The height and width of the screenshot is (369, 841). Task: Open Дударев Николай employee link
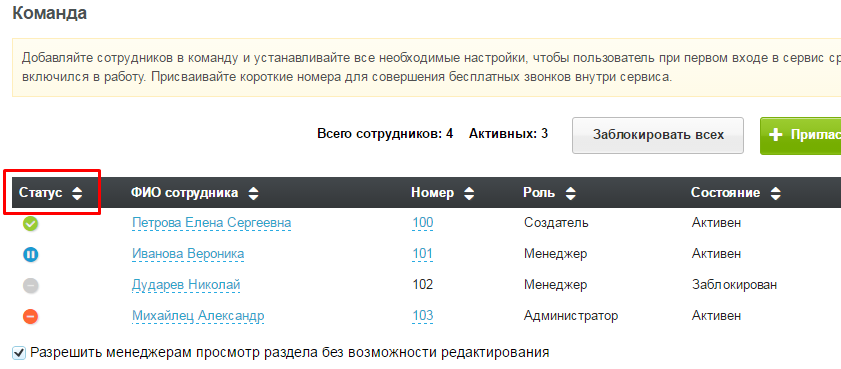[x=186, y=285]
